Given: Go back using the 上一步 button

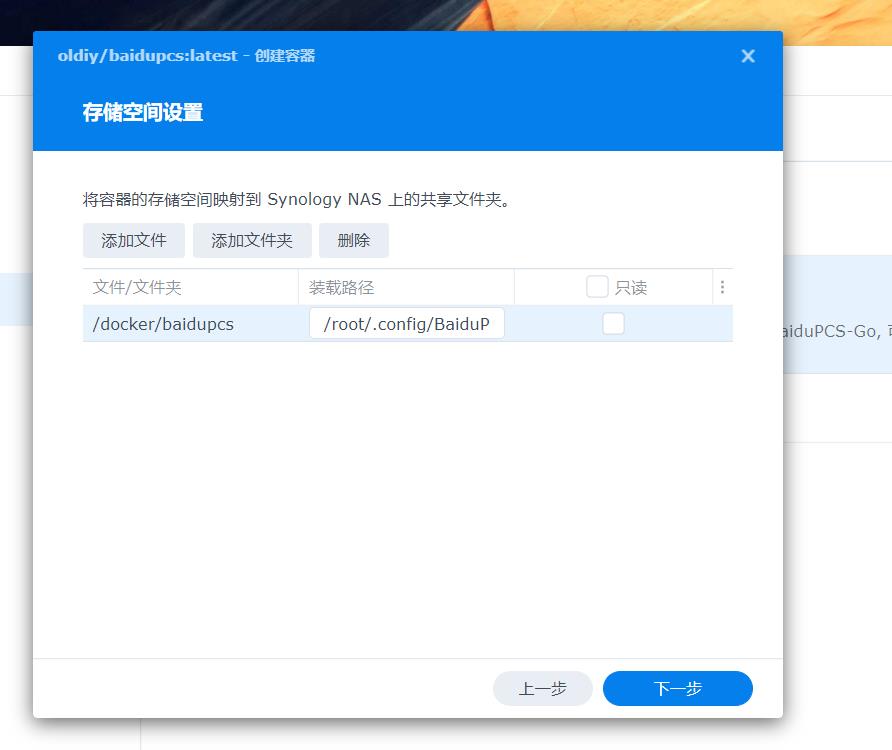Looking at the screenshot, I should [x=542, y=688].
